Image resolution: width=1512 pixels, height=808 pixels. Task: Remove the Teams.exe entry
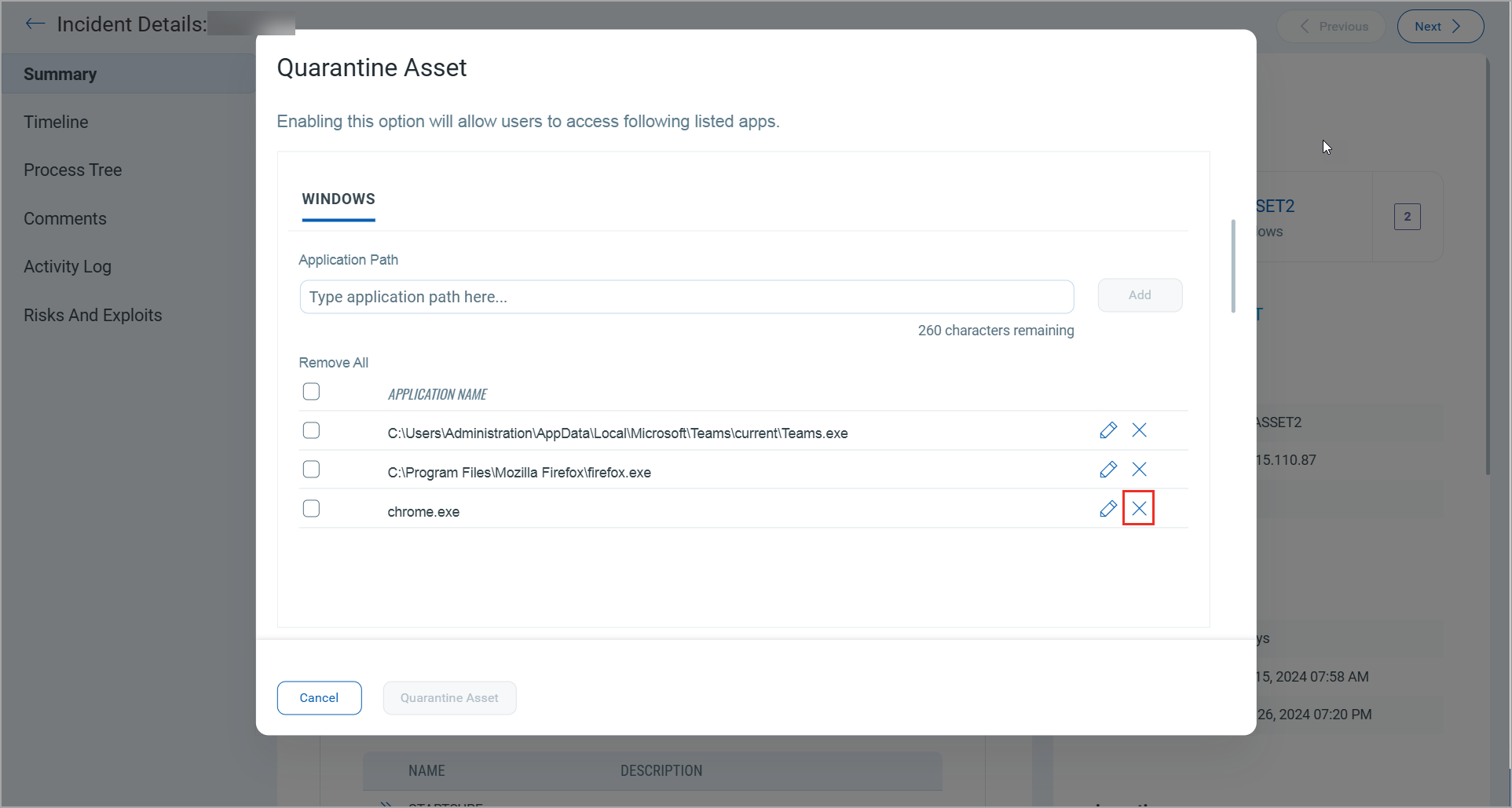coord(1140,430)
